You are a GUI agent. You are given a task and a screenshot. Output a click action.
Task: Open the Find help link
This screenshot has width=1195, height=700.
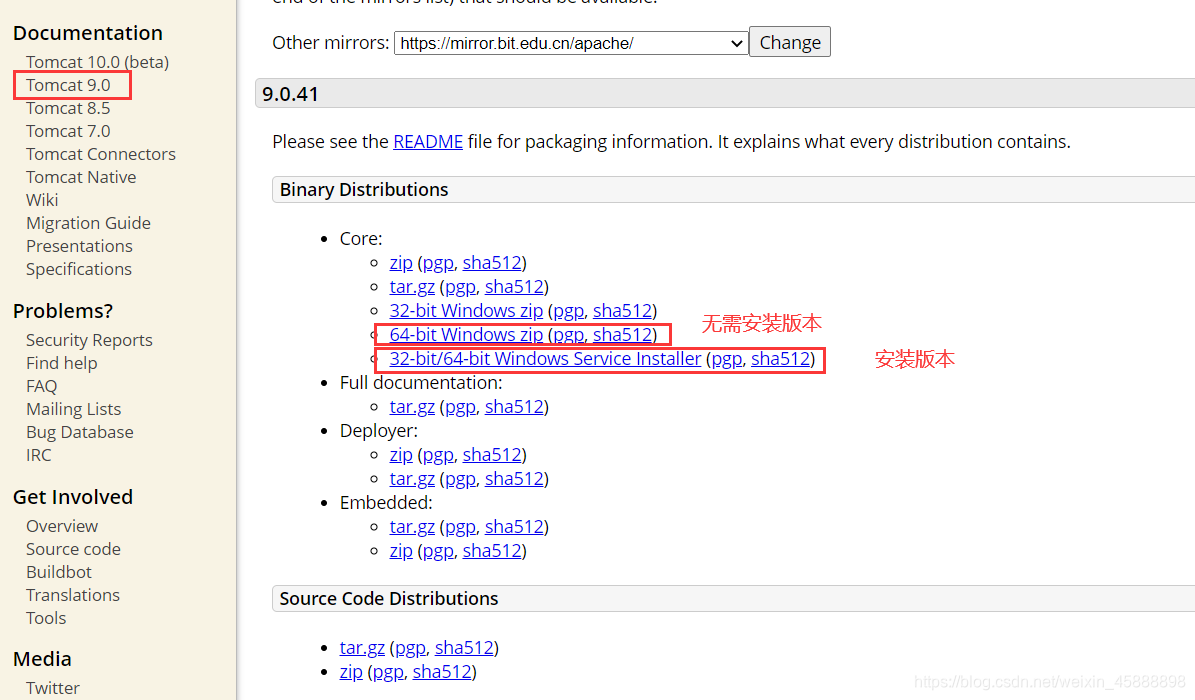point(62,363)
